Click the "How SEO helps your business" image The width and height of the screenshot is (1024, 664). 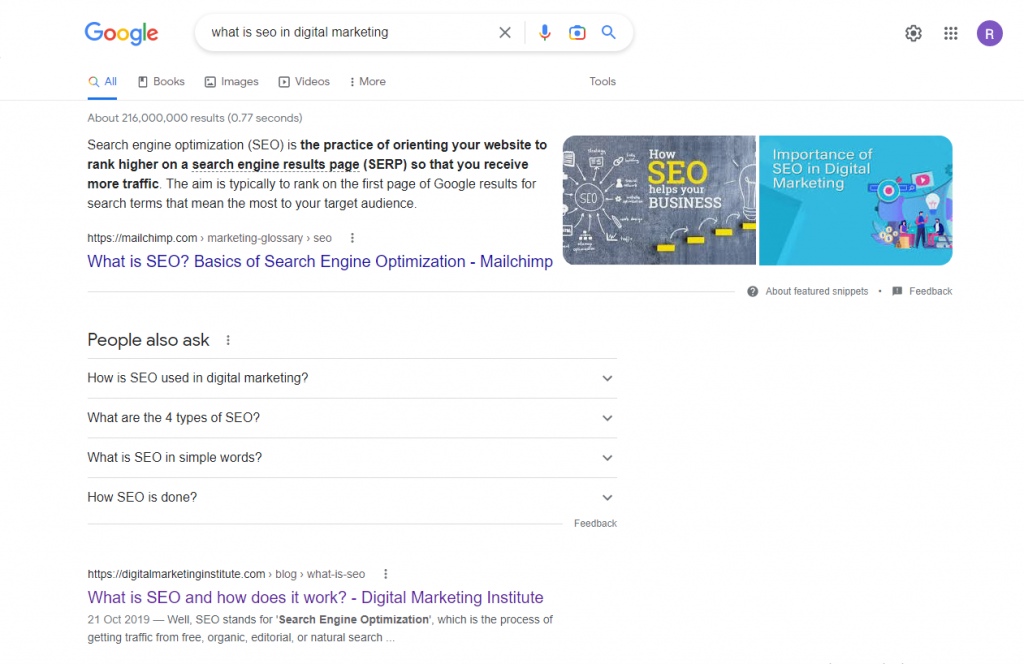[659, 200]
